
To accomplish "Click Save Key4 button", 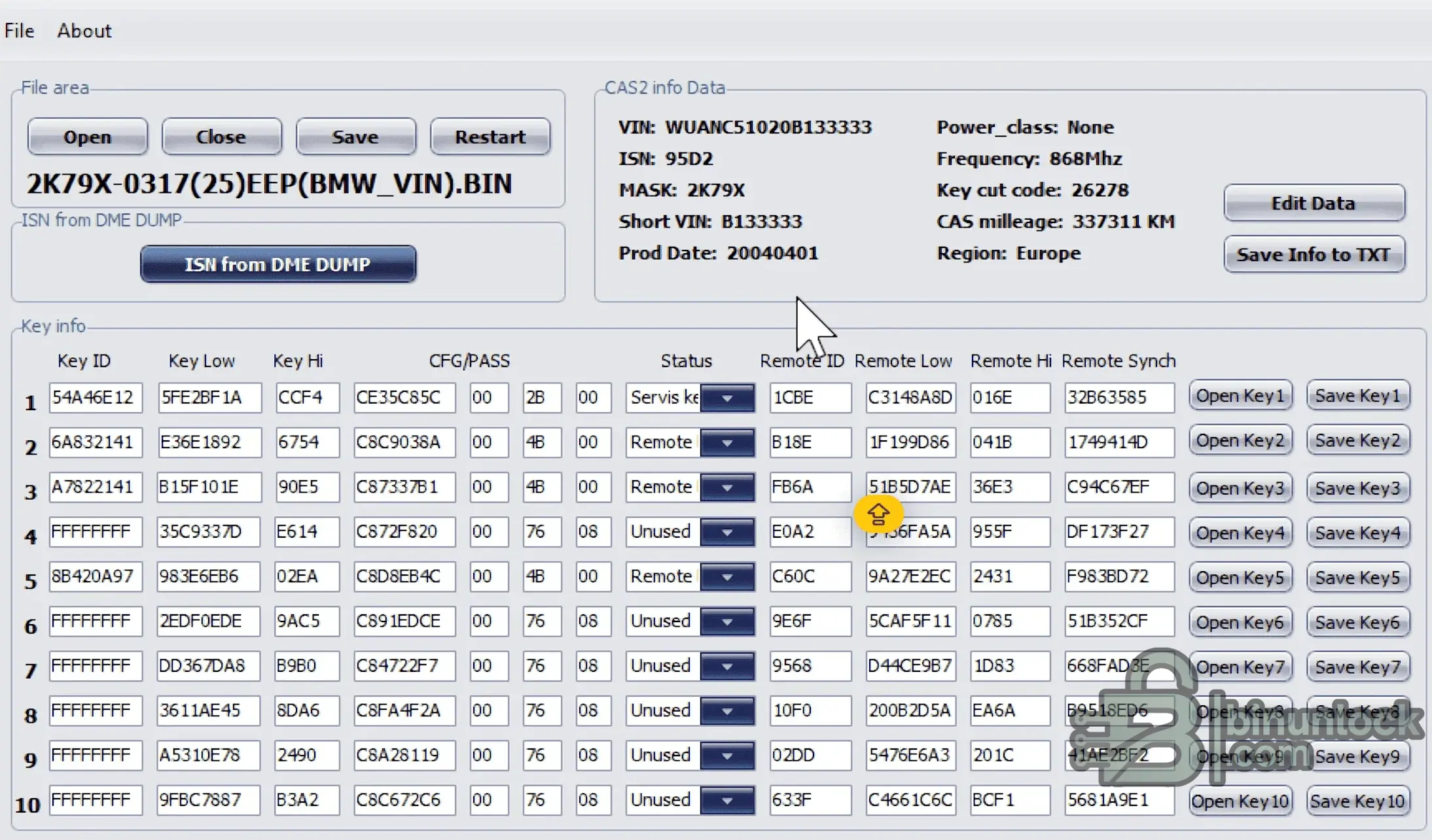I will [x=1358, y=533].
